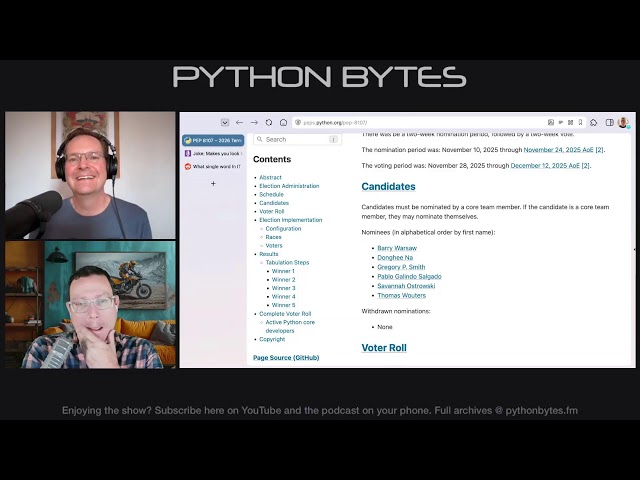Open the Configuration sub-item in contents

pyautogui.click(x=283, y=229)
